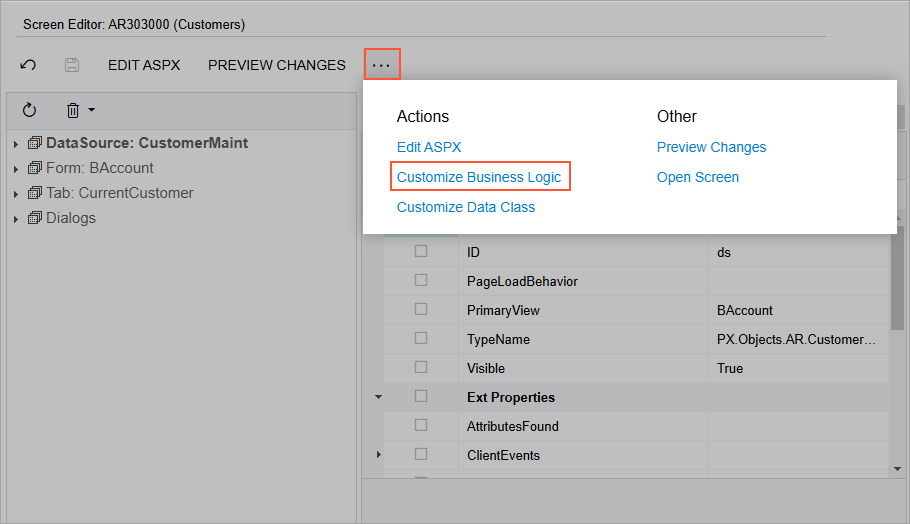
Task: Collapse the Ext Properties group
Action: tap(379, 397)
